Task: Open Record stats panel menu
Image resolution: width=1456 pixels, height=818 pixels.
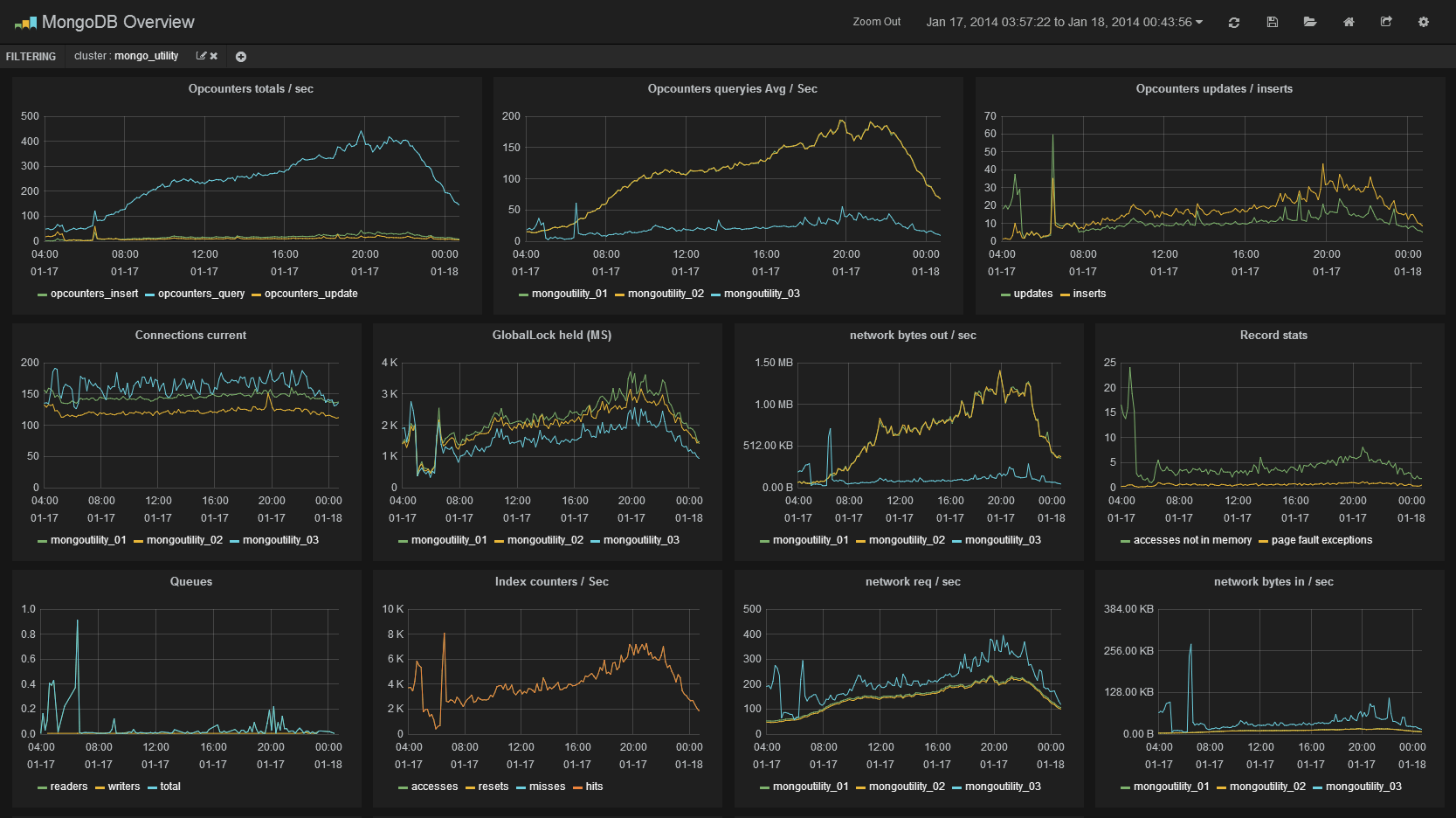Action: (x=1273, y=336)
